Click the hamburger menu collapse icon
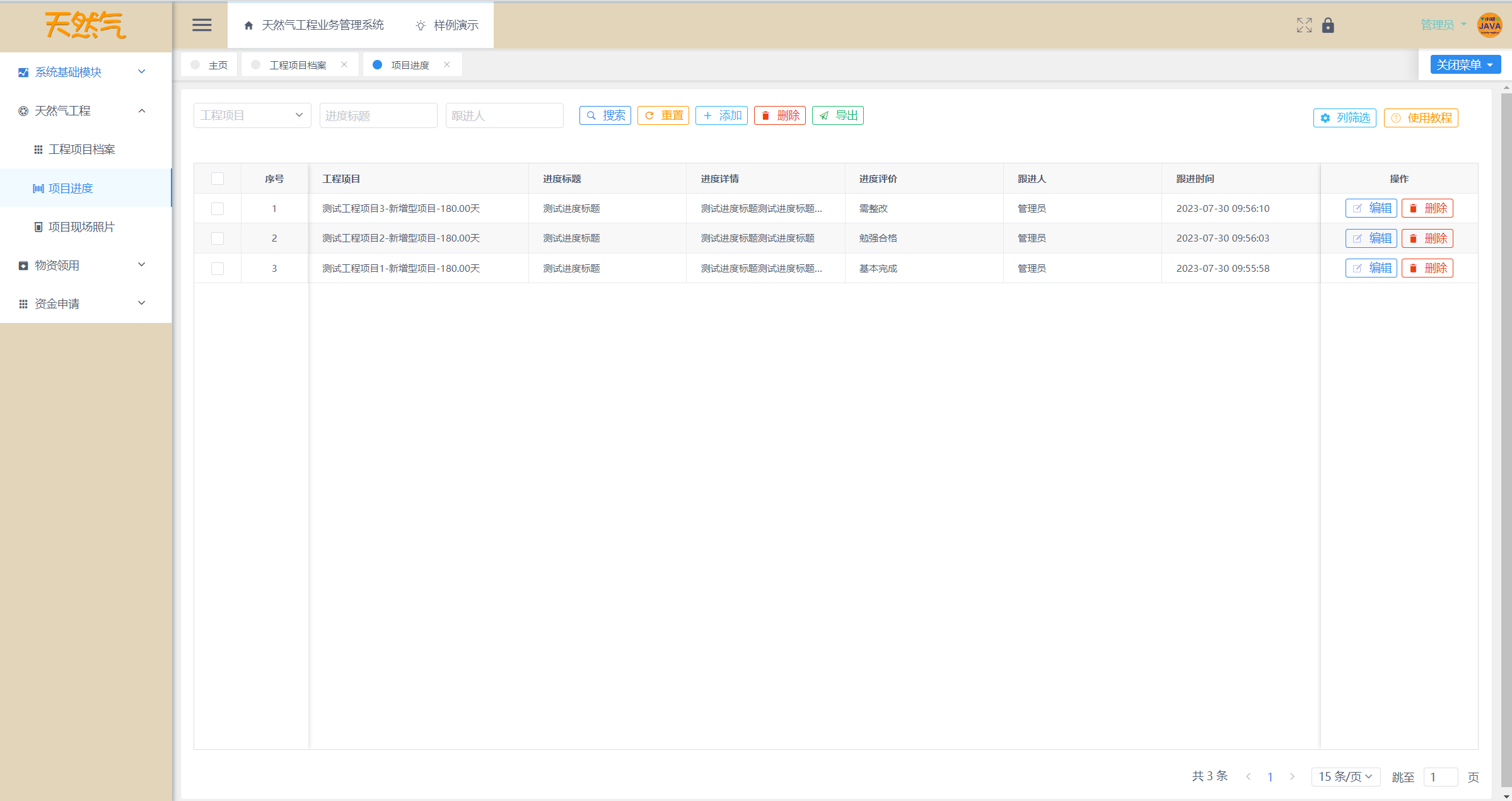 pyautogui.click(x=202, y=25)
